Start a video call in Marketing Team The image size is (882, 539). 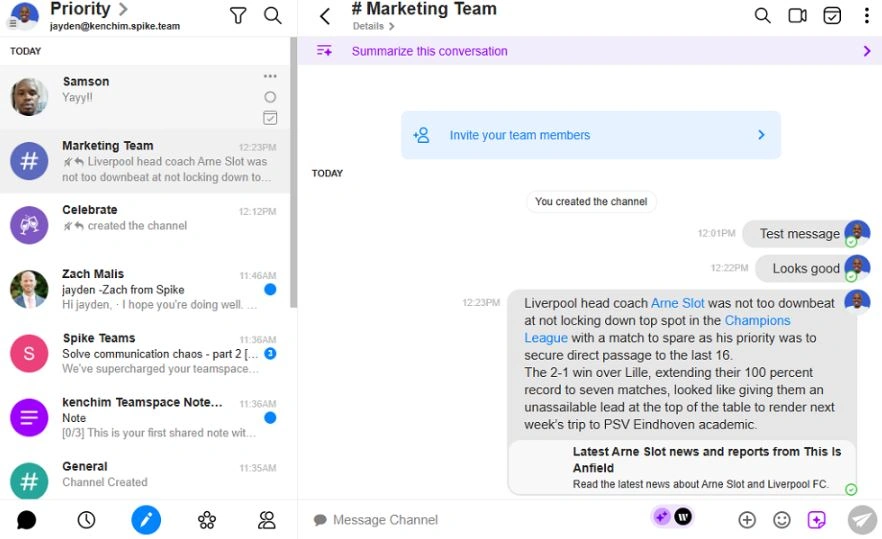coord(797,15)
